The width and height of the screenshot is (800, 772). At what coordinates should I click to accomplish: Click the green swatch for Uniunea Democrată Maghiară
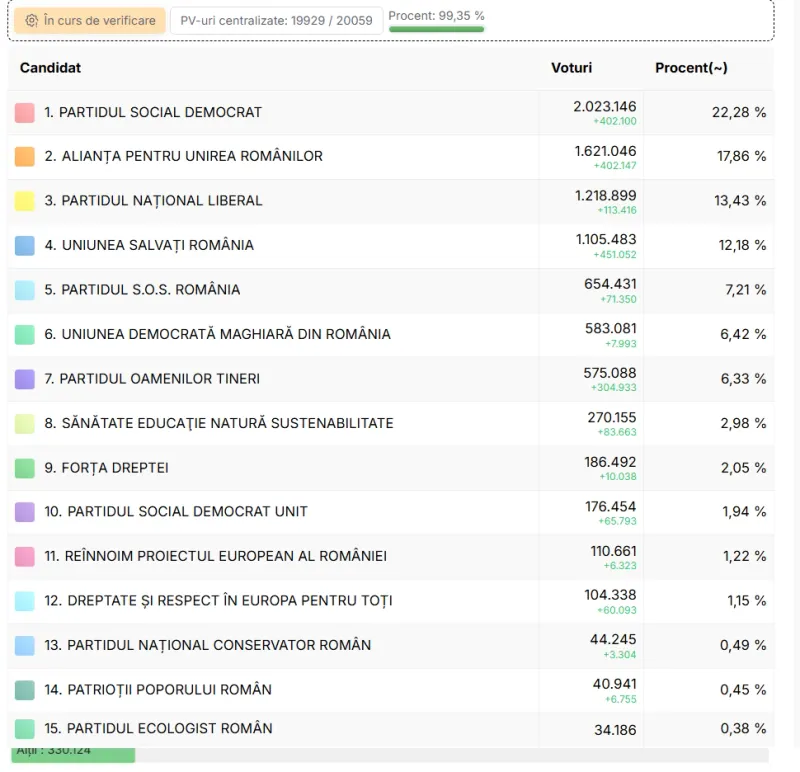pyautogui.click(x=24, y=335)
